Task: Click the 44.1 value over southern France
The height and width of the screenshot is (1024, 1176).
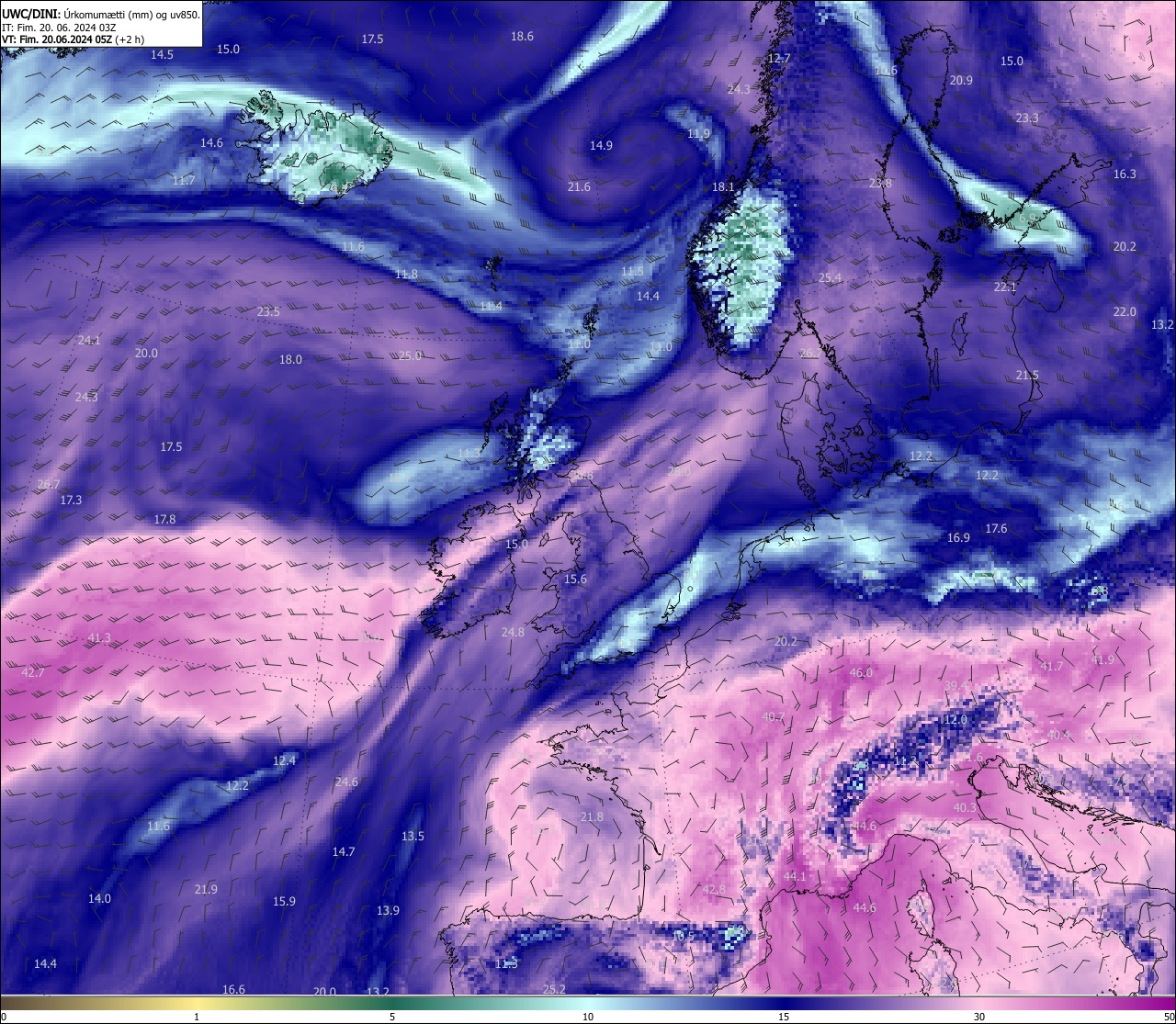Action: tap(795, 877)
